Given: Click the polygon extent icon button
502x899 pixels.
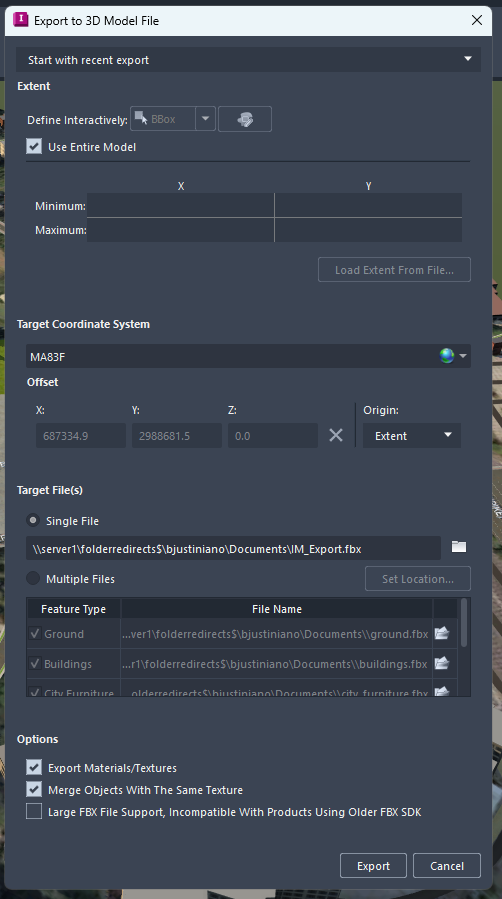Looking at the screenshot, I should 245,119.
